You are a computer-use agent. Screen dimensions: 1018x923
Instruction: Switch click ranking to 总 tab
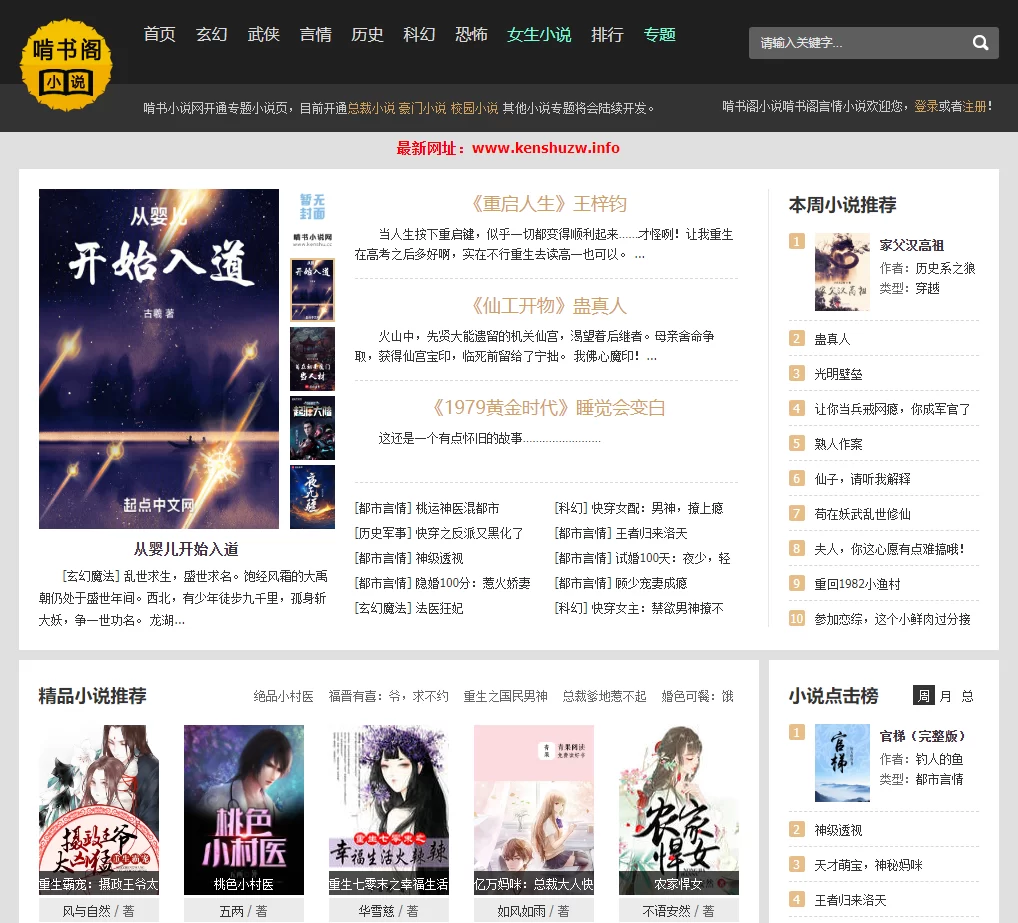click(x=968, y=696)
